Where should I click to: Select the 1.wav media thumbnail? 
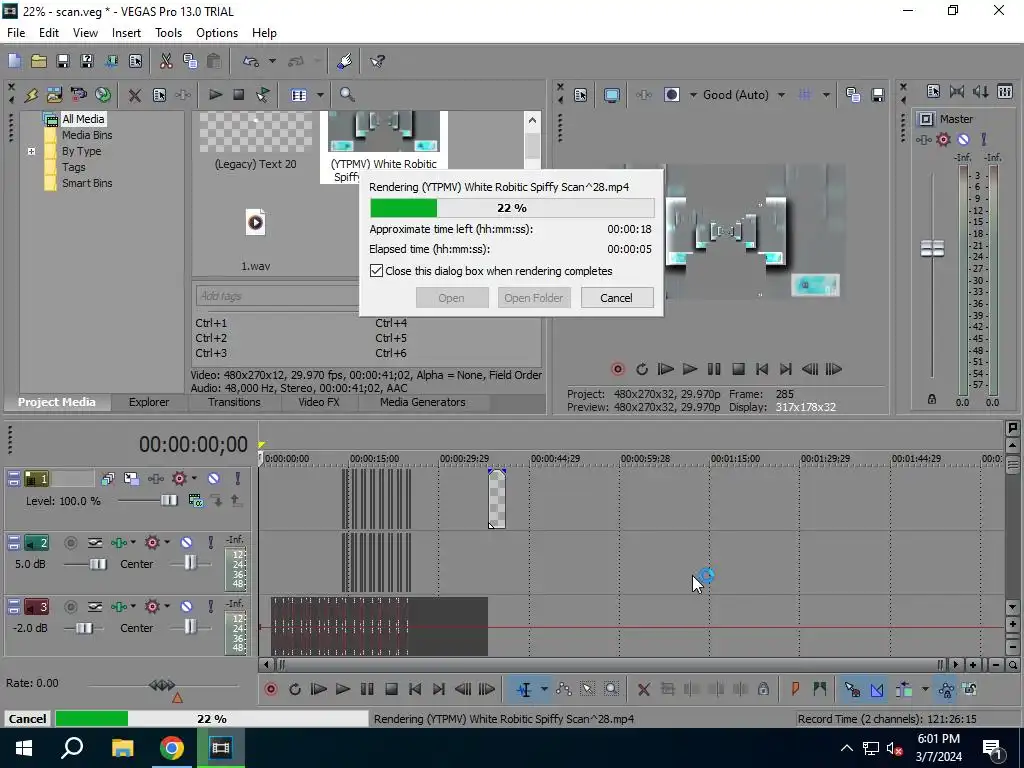[255, 223]
